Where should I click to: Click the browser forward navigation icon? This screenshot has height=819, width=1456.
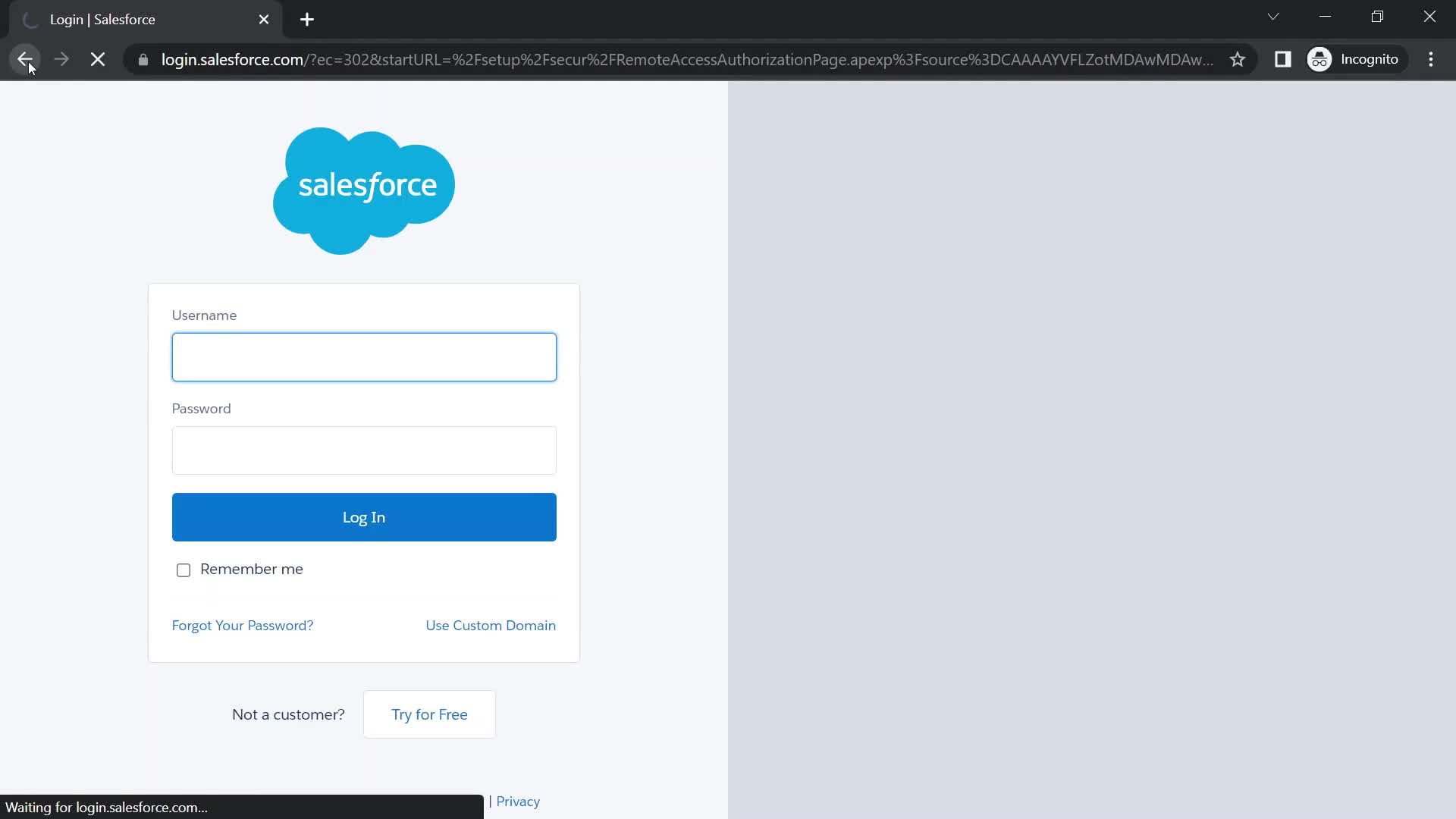click(x=62, y=60)
